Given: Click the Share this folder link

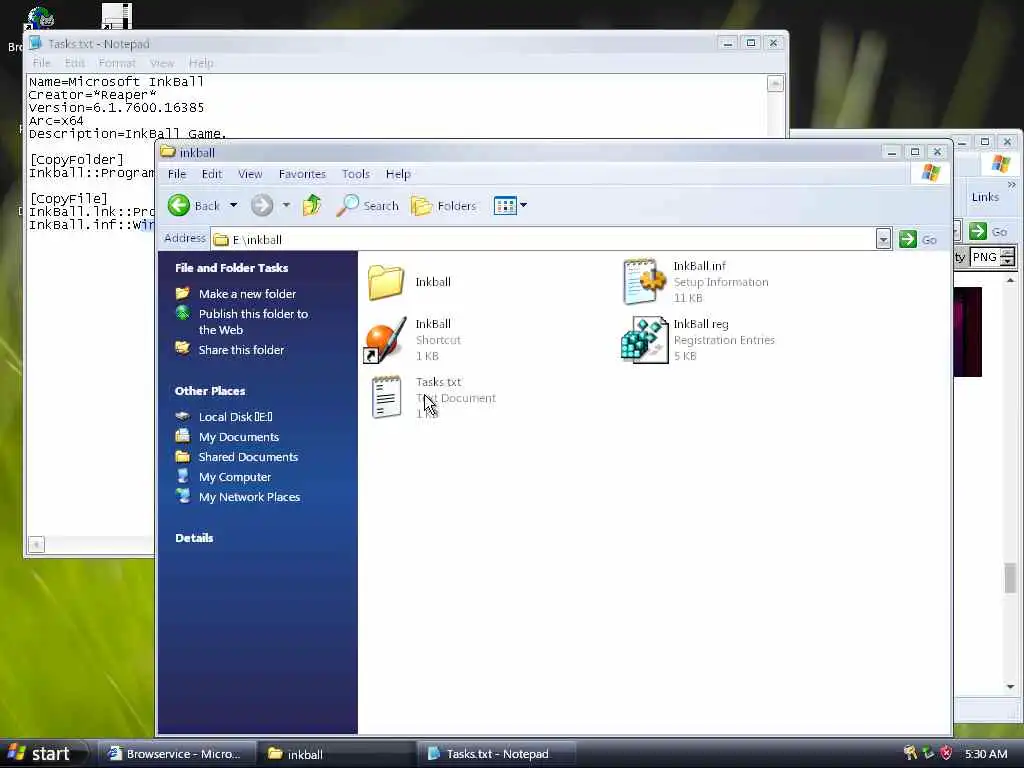Looking at the screenshot, I should 242,350.
